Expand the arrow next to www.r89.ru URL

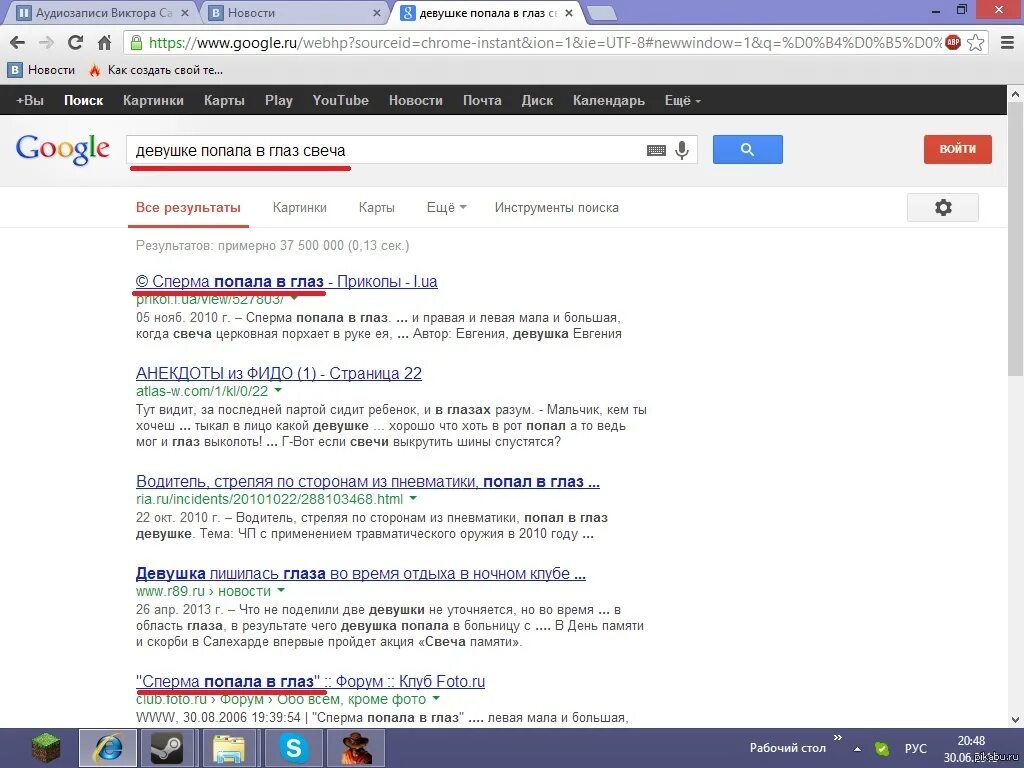click(281, 590)
